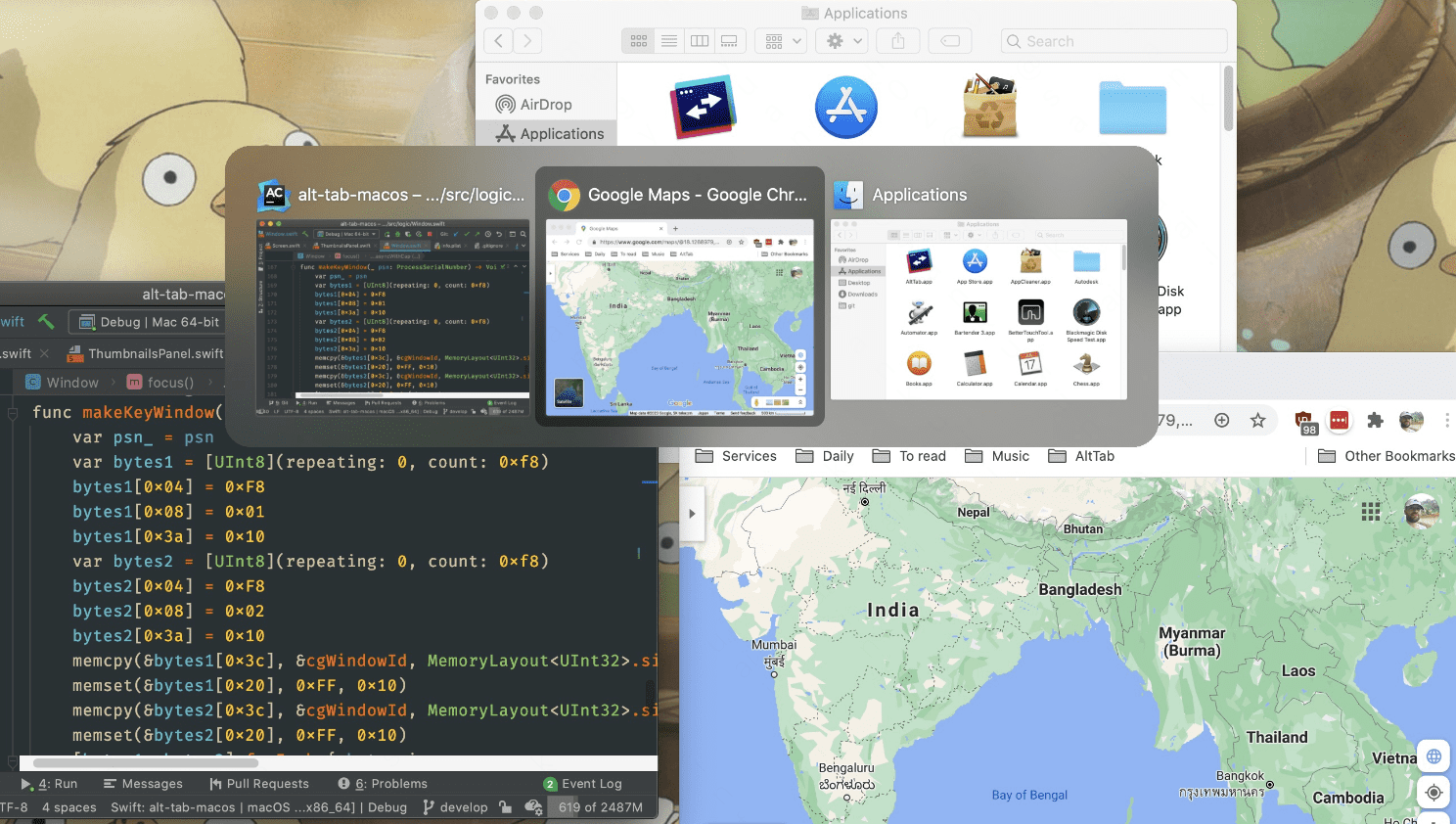Screen dimensions: 1456x824
Task: Open the Finder group-by dropdown
Action: coord(784,41)
